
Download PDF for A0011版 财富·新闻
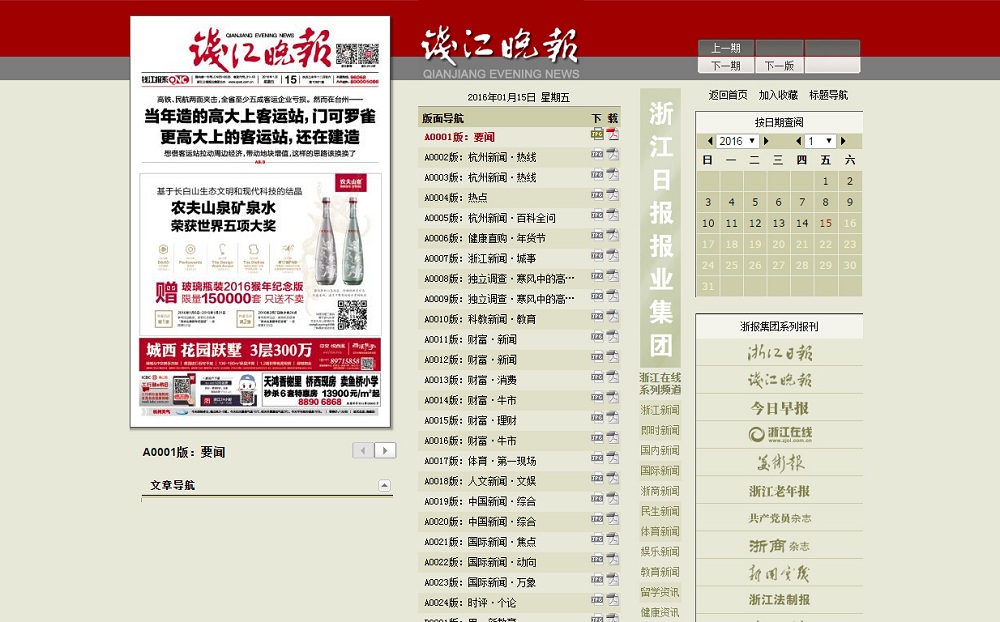click(x=613, y=336)
